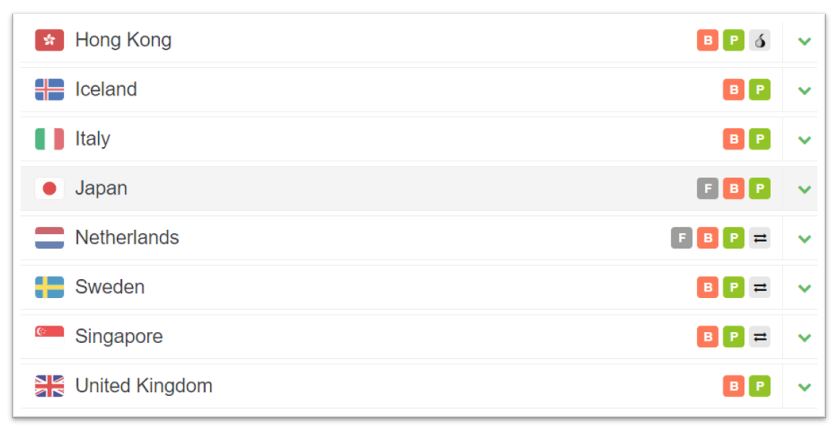Click the P2P arrows icon for Sweden
Viewport: 839px width, 433px height.
click(759, 287)
